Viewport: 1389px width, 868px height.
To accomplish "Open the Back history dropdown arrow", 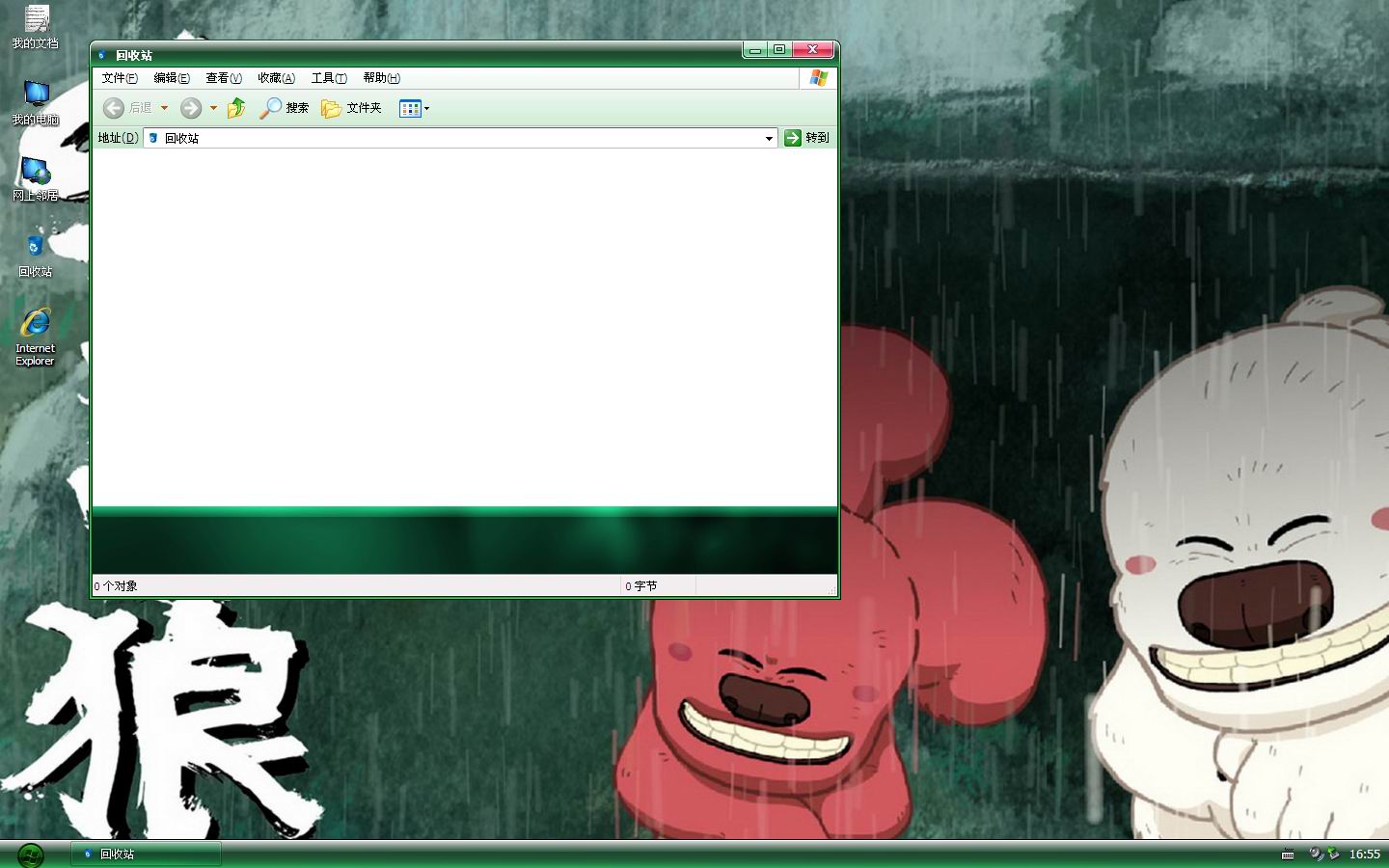I will click(x=164, y=108).
